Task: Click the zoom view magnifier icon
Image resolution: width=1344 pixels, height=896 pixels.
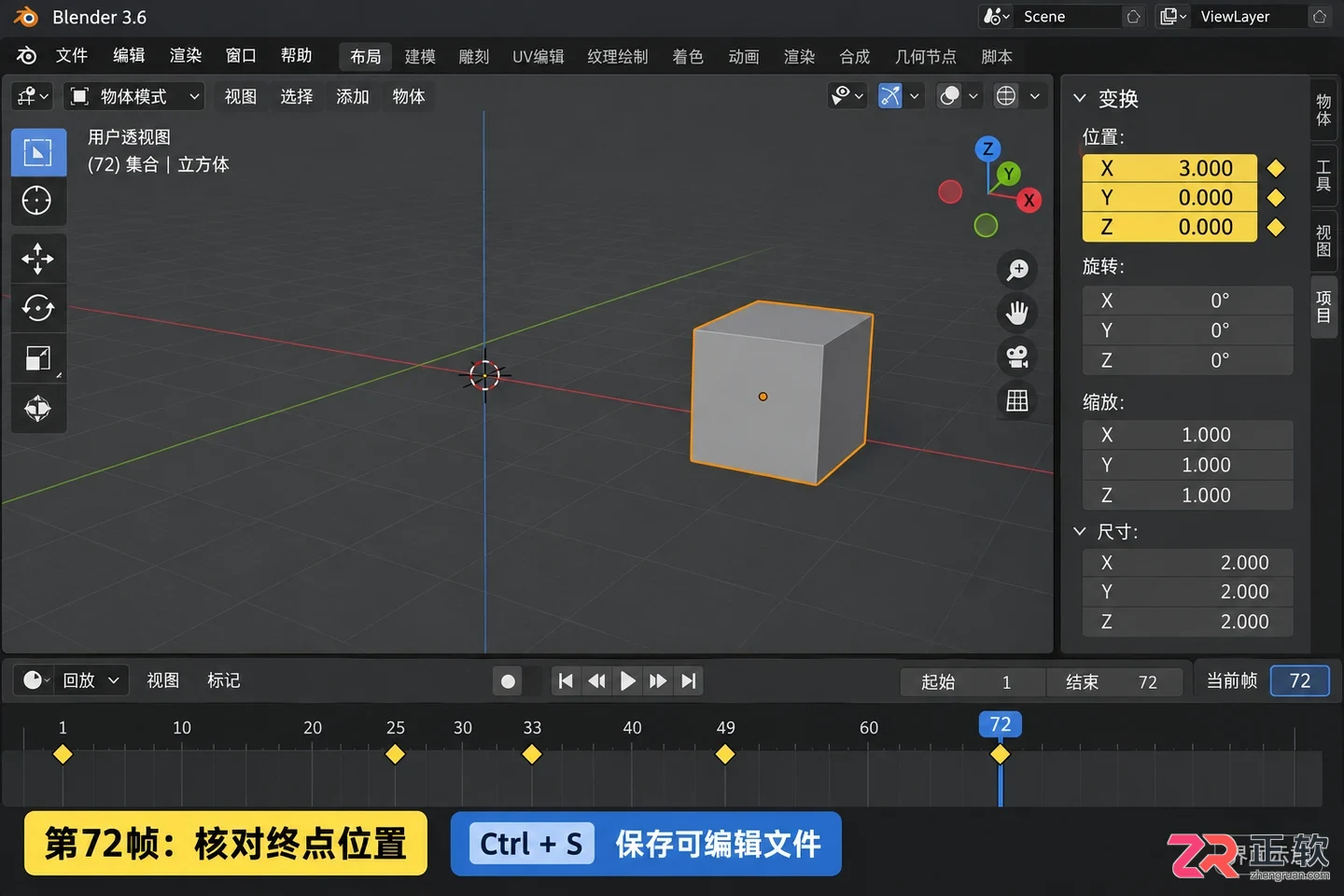Action: pyautogui.click(x=1017, y=271)
